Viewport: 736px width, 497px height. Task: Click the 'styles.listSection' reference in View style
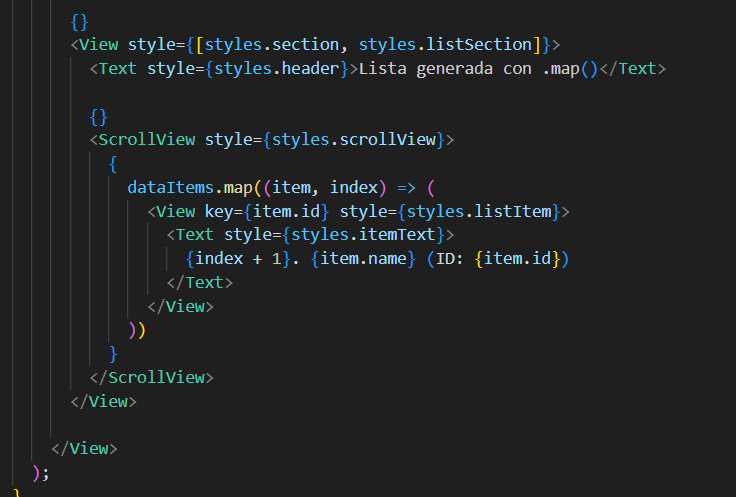[x=445, y=45]
